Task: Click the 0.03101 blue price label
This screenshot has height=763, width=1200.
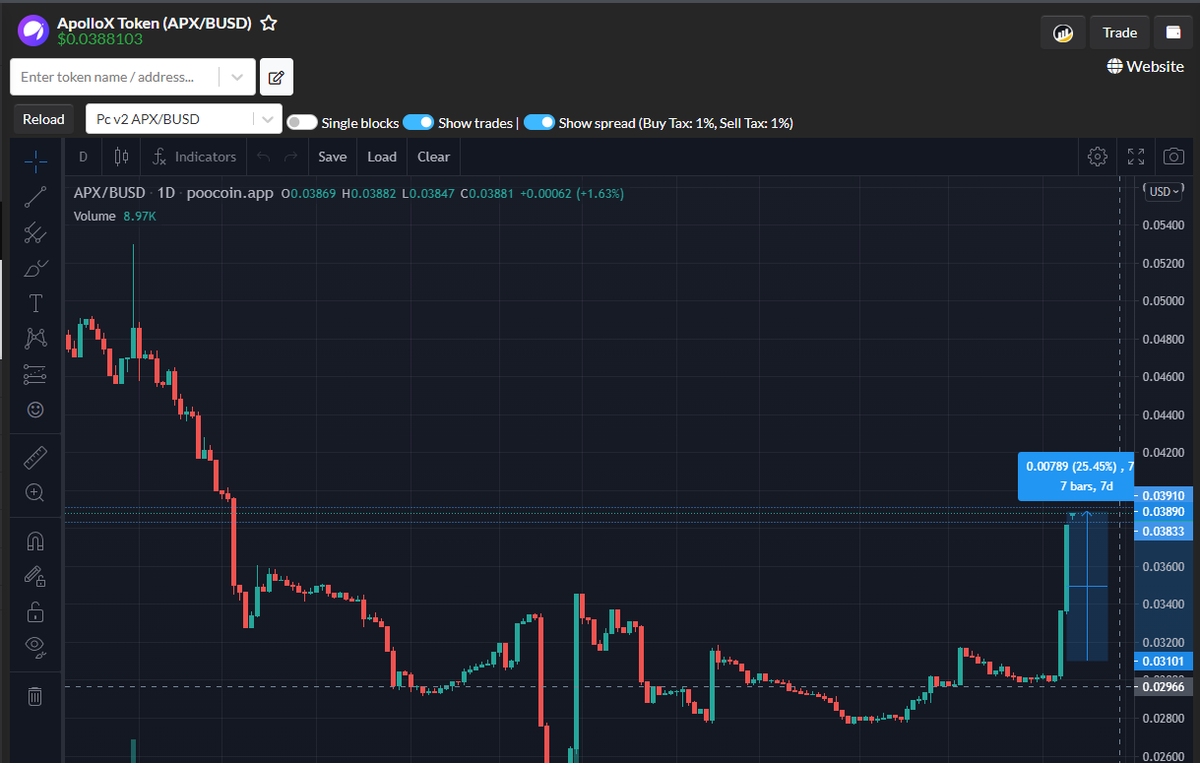Action: click(1162, 661)
